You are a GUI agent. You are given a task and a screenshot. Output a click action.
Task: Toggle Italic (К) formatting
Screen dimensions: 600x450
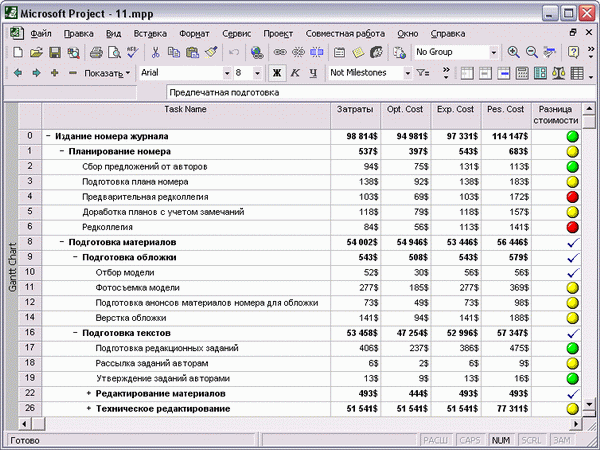295,73
